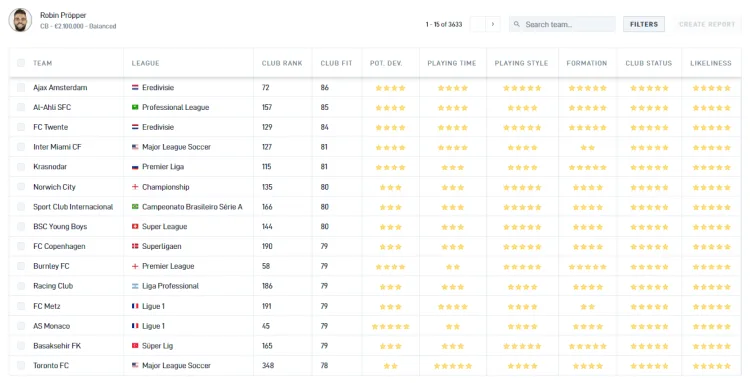Click Toronto FC's five-star playing time rating
This screenshot has height=383, width=750.
point(453,366)
